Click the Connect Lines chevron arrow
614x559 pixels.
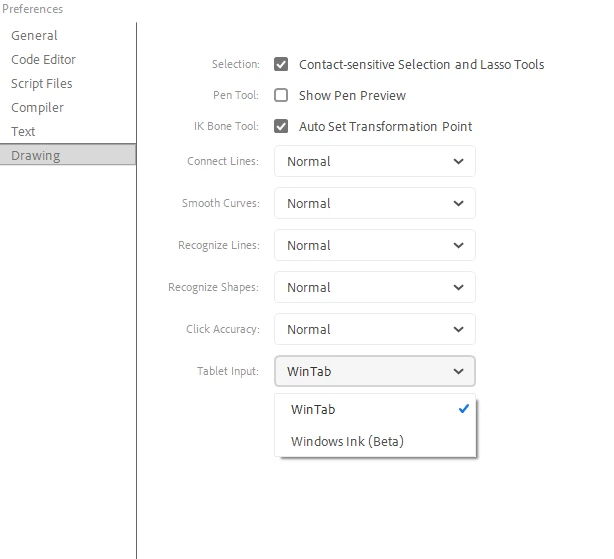tap(458, 161)
